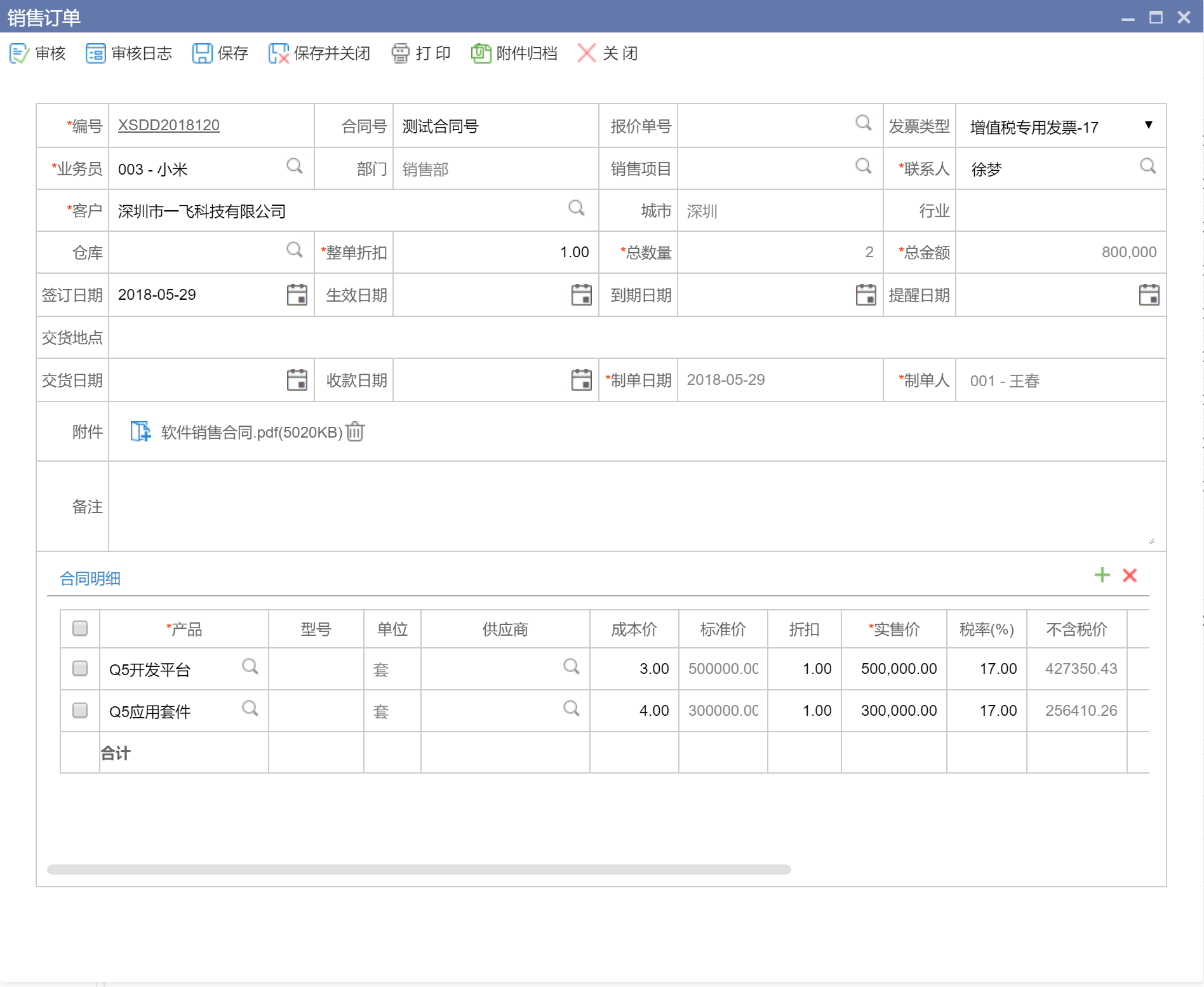Click the 交货地点 input field
This screenshot has height=987, width=1204.
(637, 337)
